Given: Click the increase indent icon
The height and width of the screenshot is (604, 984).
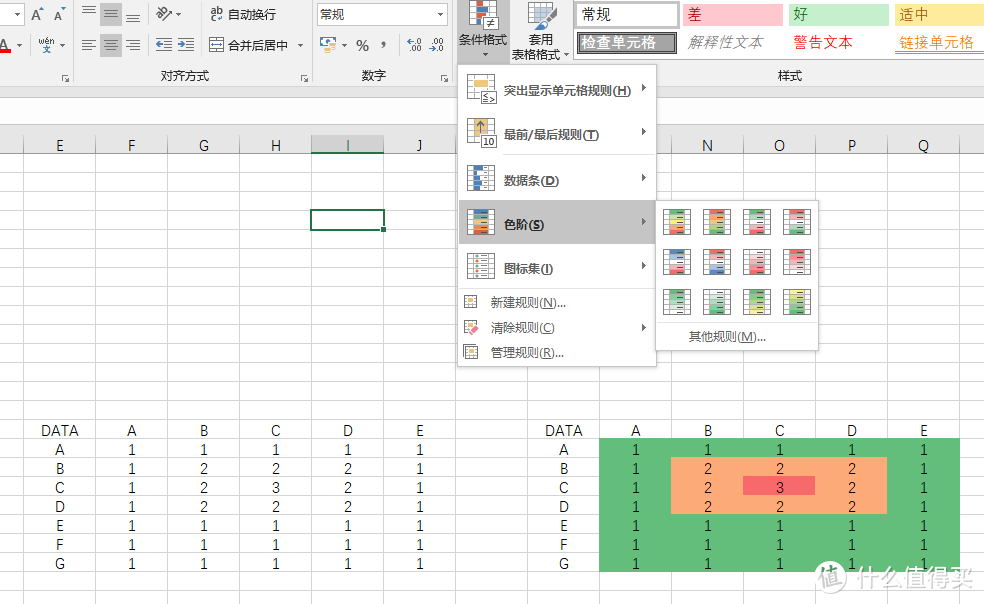Looking at the screenshot, I should (x=162, y=45).
